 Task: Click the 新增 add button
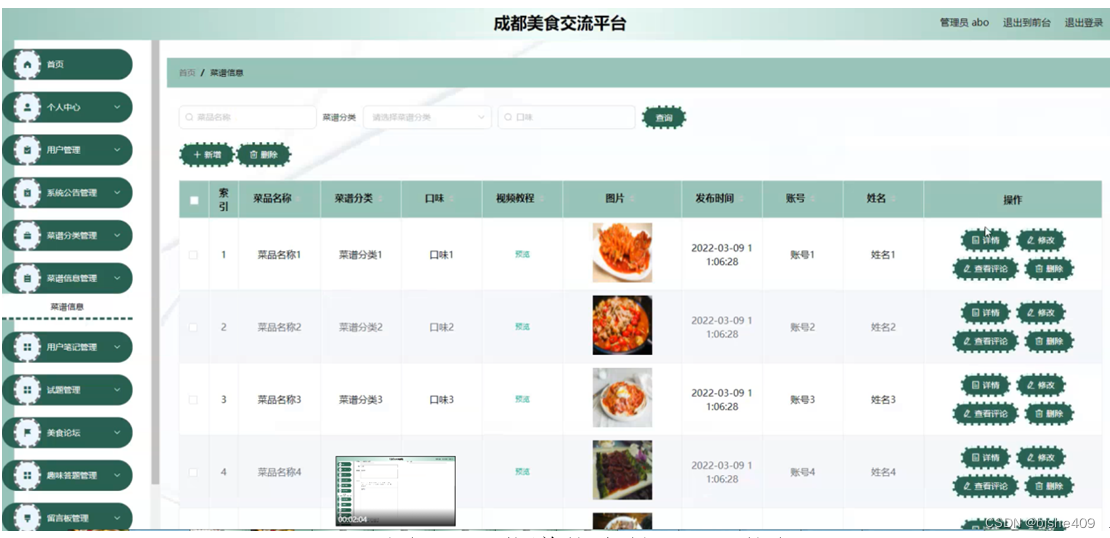click(x=207, y=154)
